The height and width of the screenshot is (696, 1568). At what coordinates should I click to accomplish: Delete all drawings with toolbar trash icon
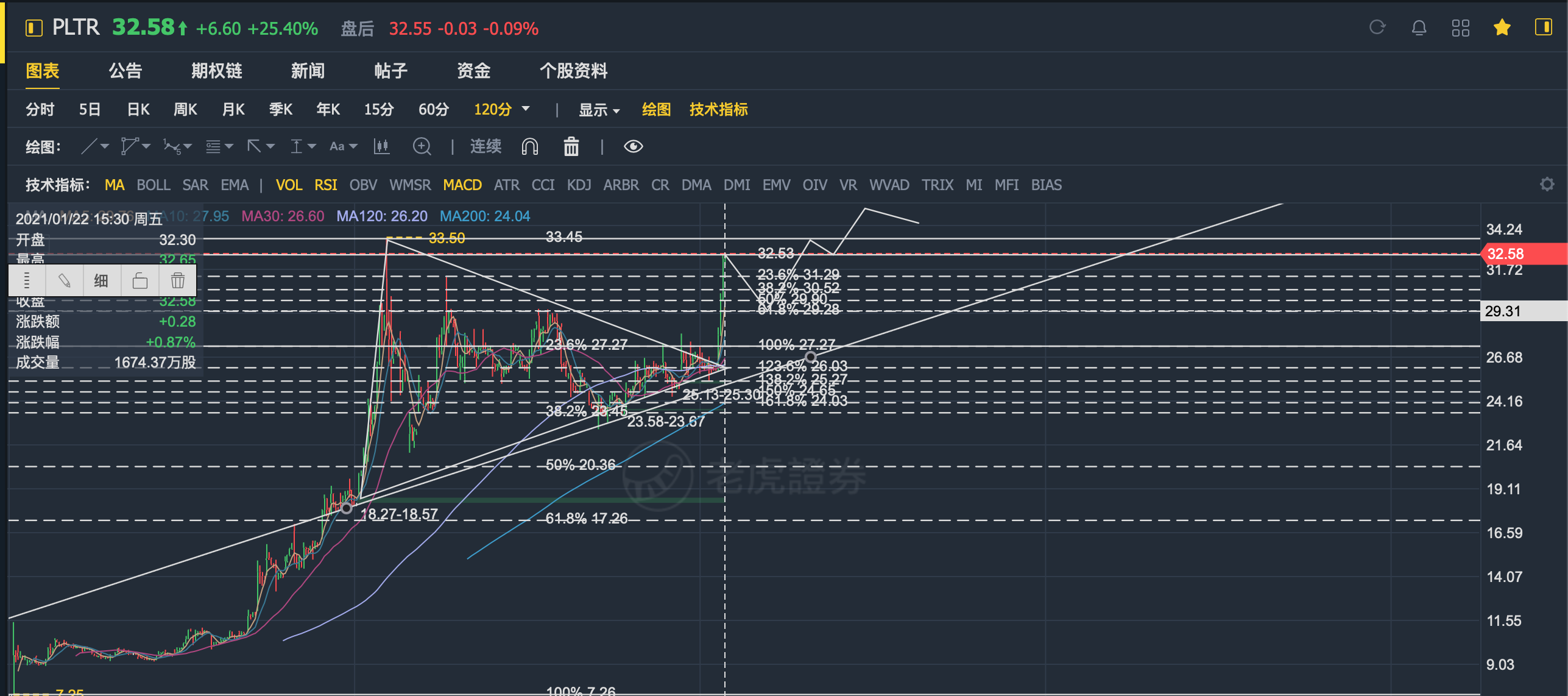click(571, 147)
